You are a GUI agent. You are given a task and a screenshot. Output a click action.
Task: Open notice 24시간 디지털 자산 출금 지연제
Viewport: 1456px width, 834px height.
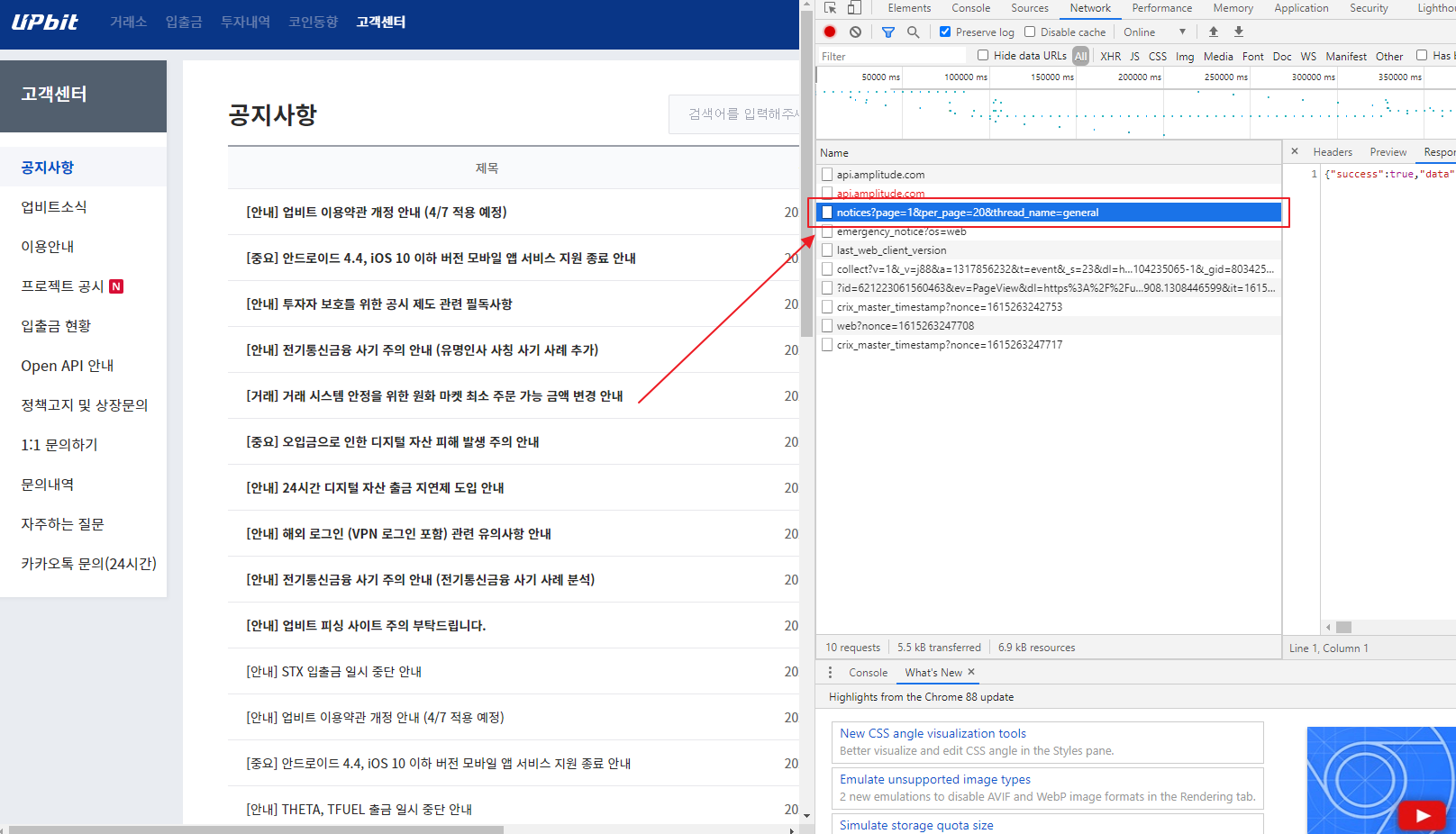[375, 487]
